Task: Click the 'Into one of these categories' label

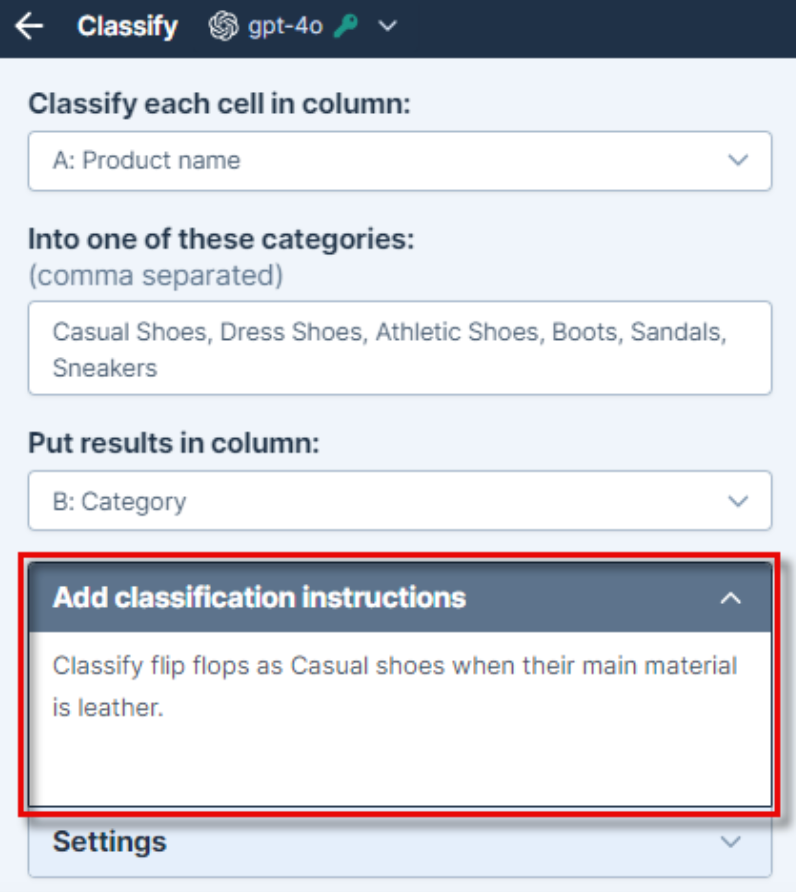Action: (x=221, y=239)
